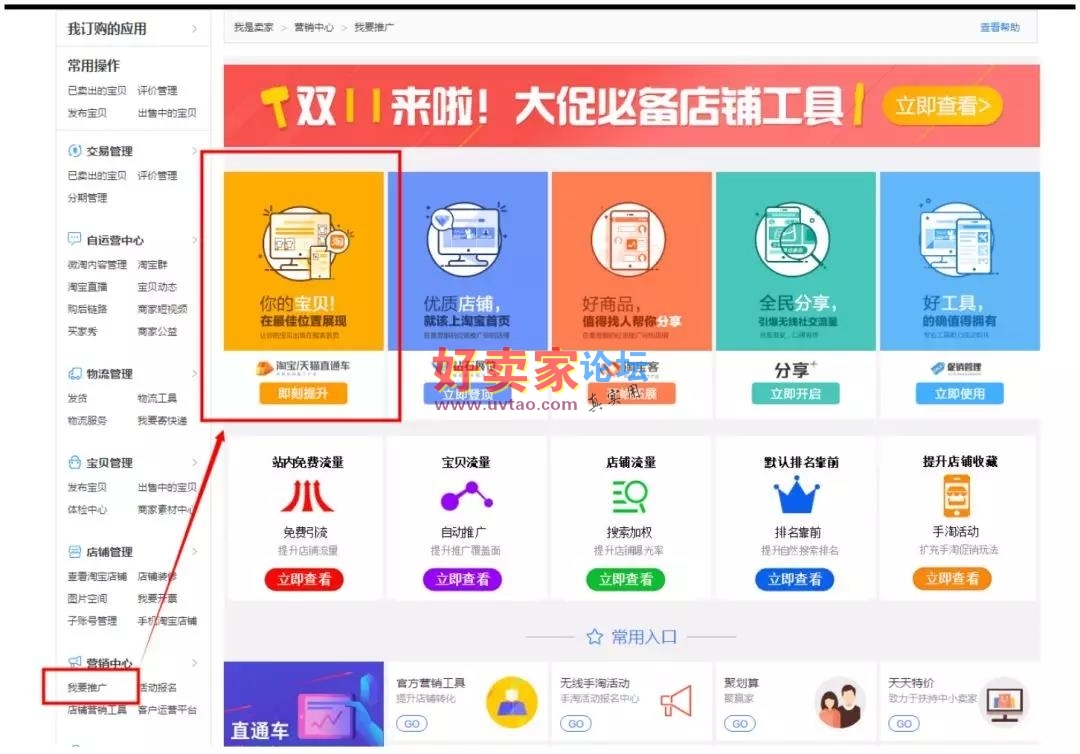Expand the 物流管理 sidebar chevron
1080x754 pixels.
click(x=194, y=374)
